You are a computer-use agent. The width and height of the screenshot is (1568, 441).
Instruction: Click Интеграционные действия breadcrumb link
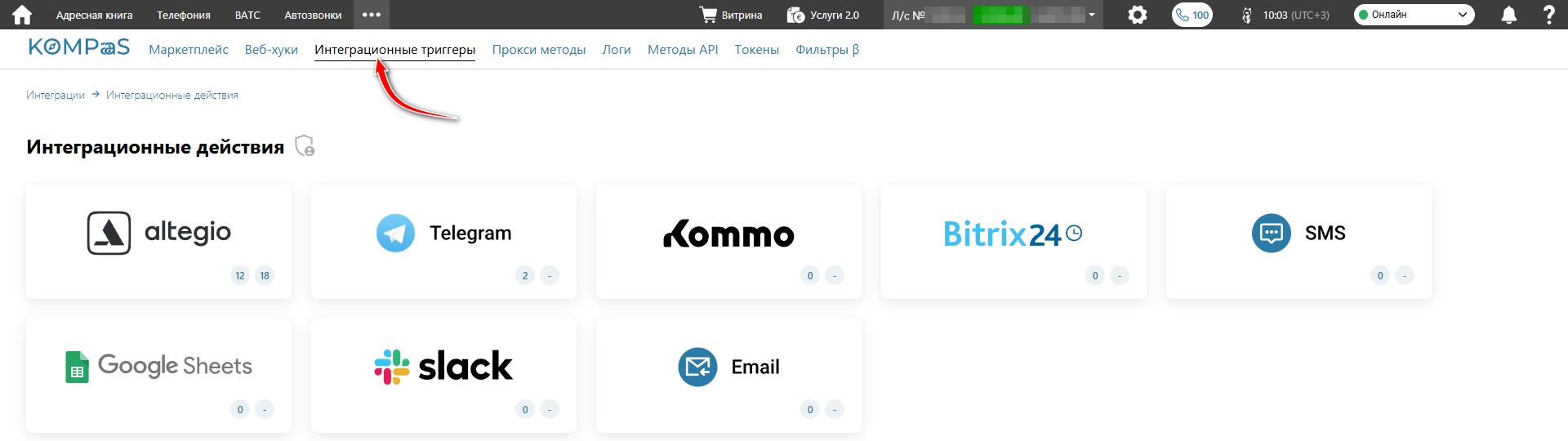[172, 96]
